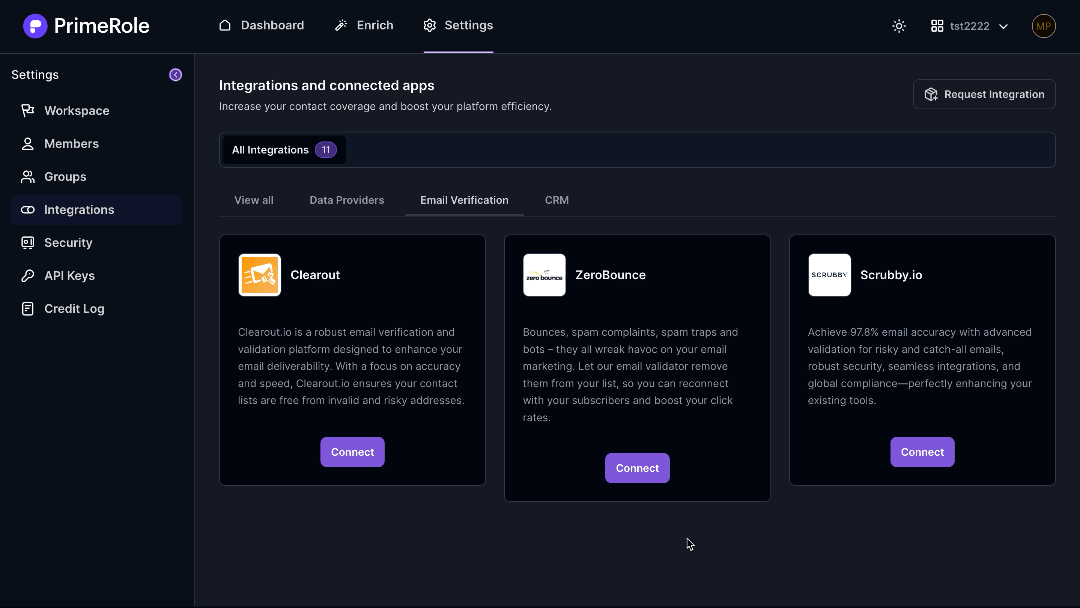1080x608 pixels.
Task: Click the Enrich magic wand icon
Action: [x=341, y=25]
